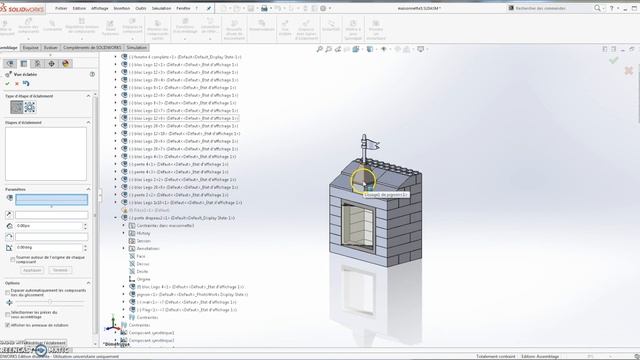Viewport: 640px width, 360px height.
Task: Check Espacer automatiquement les composants
Action: click(7, 293)
